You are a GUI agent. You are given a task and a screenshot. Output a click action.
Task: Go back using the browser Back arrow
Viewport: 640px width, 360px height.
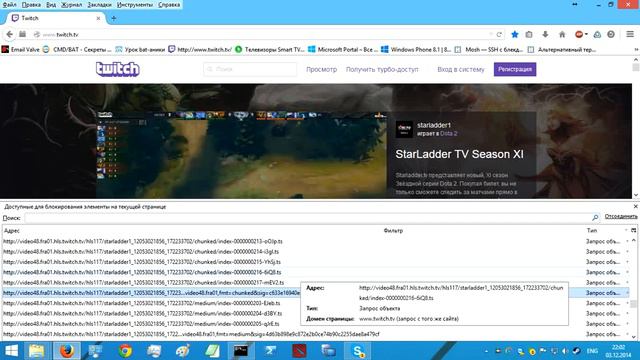10,34
